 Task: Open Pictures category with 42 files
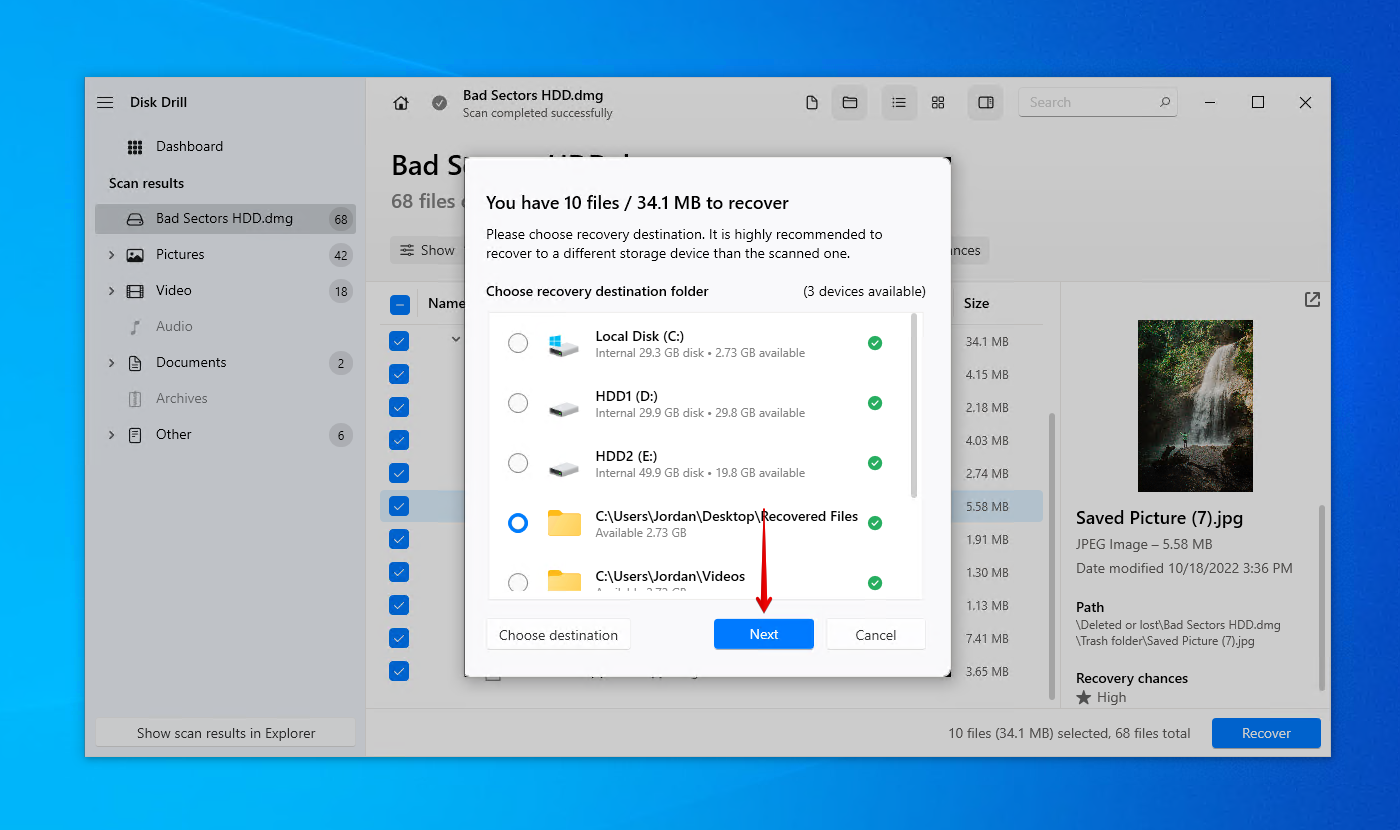pyautogui.click(x=225, y=255)
